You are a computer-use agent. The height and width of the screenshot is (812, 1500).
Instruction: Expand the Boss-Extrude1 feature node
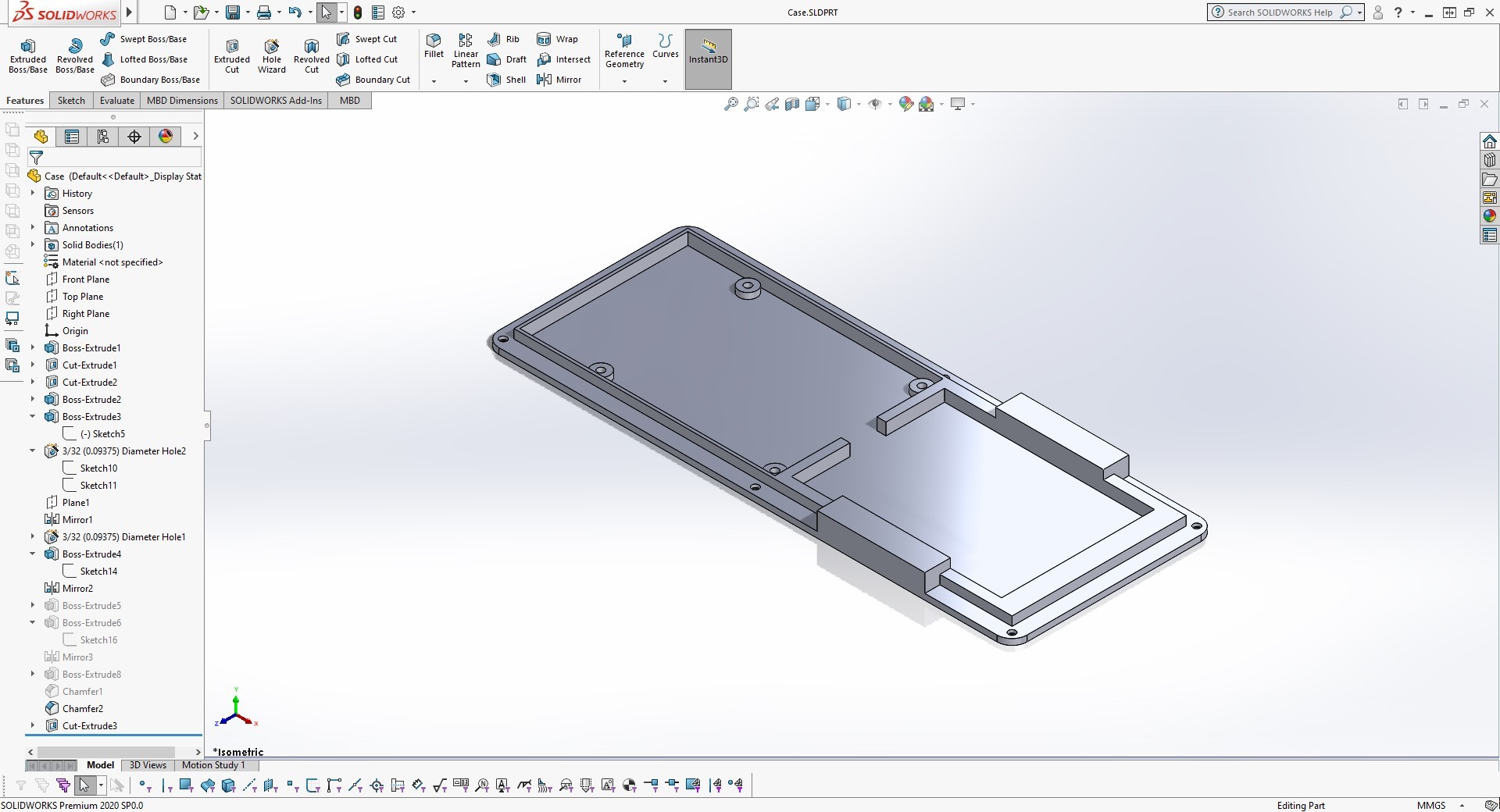33,348
